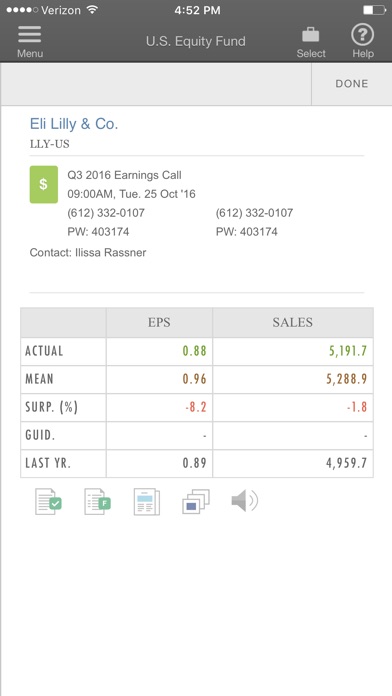Call the second (612) 332-0107 number on right
The height and width of the screenshot is (696, 392).
(254, 213)
